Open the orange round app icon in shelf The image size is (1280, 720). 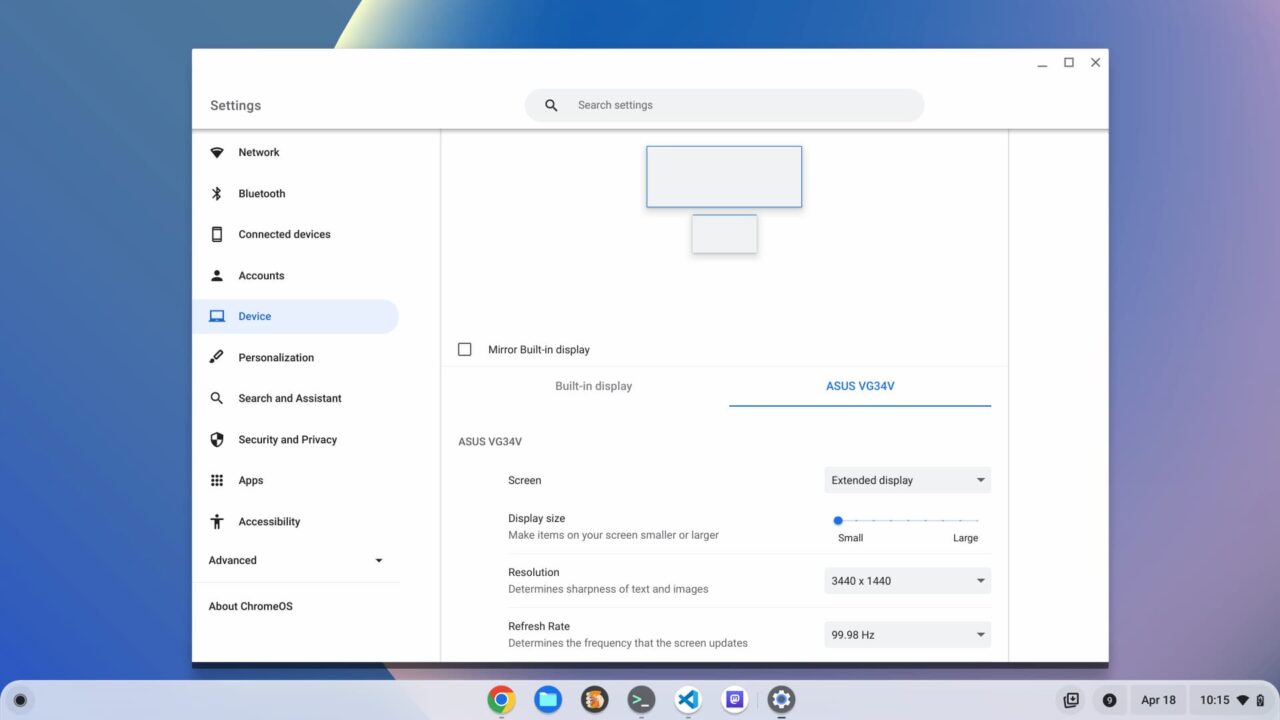coord(595,699)
